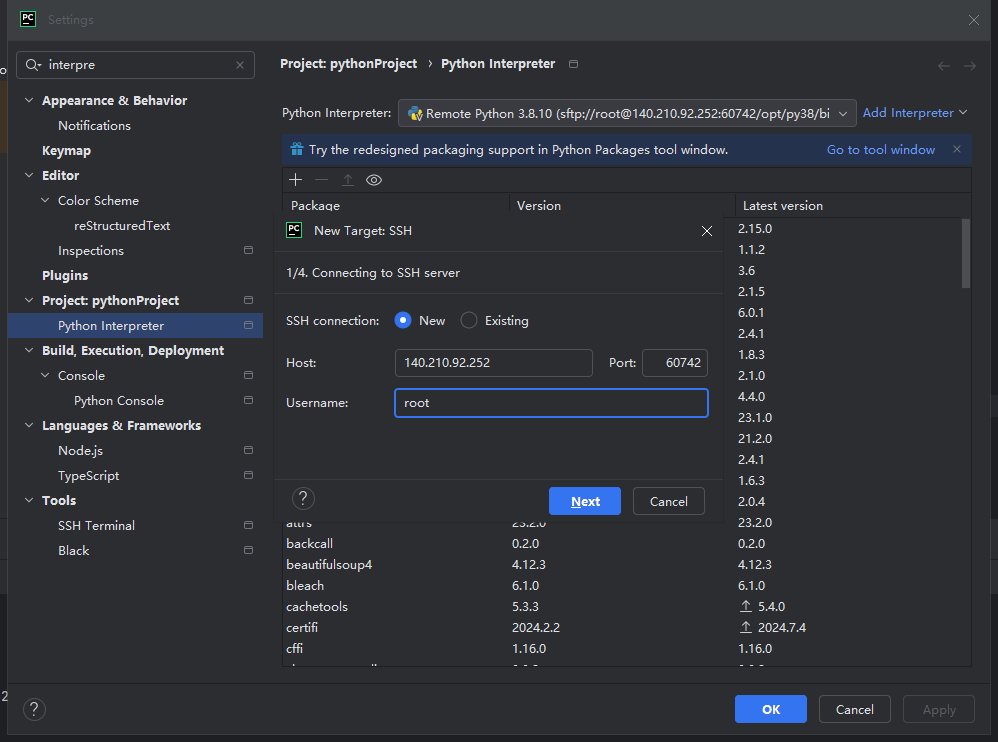
Task: Collapse the Editor section
Action: click(x=29, y=175)
